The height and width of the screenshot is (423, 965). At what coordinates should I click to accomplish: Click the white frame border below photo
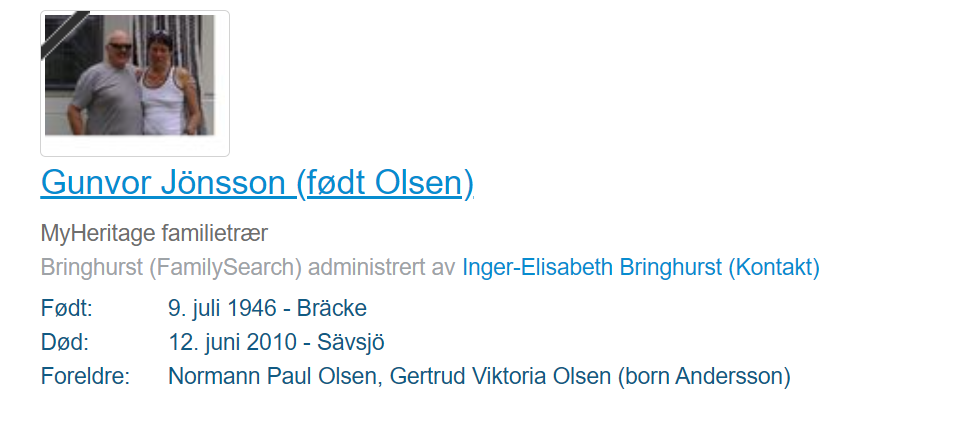(135, 145)
